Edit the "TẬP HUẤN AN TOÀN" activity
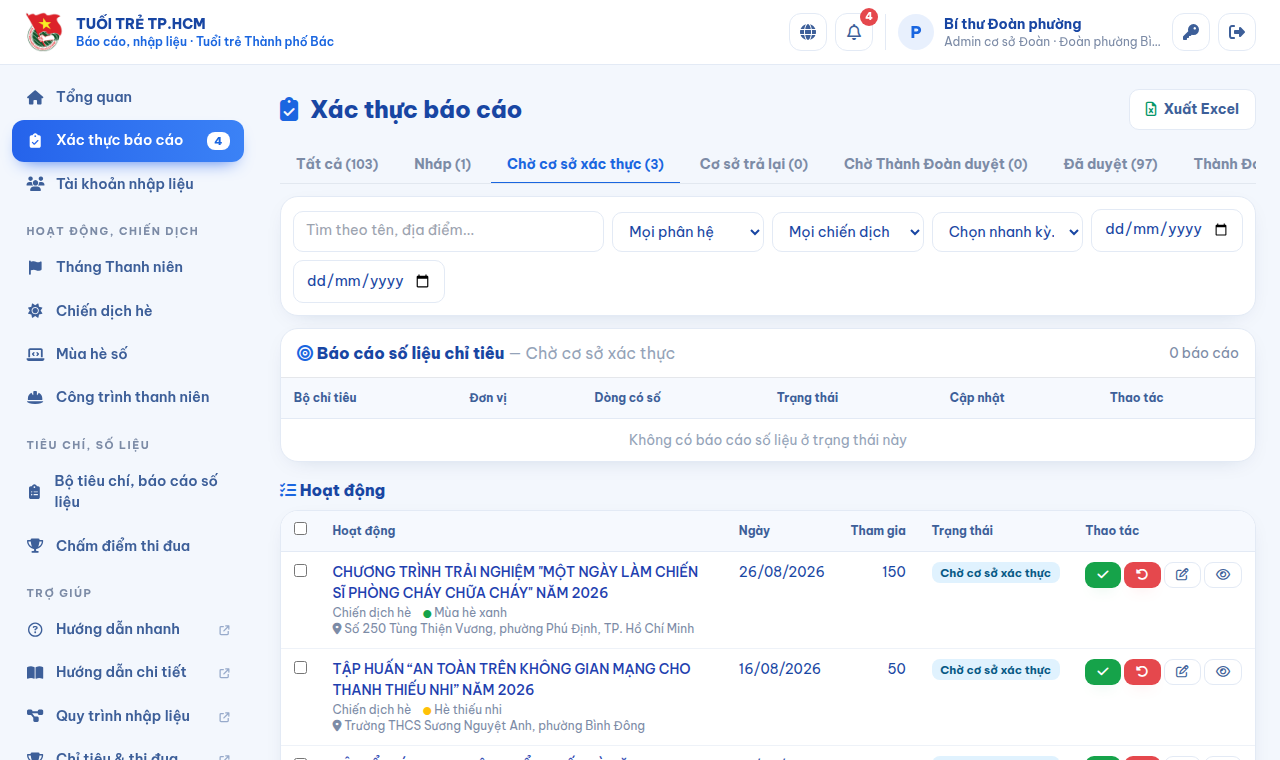1280x760 pixels. (x=1182, y=672)
